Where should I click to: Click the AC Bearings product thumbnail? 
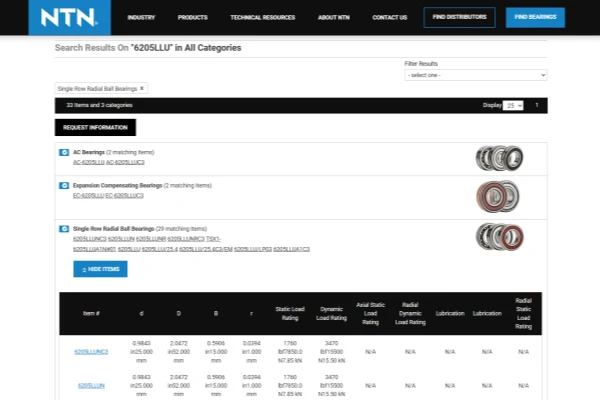(499, 158)
